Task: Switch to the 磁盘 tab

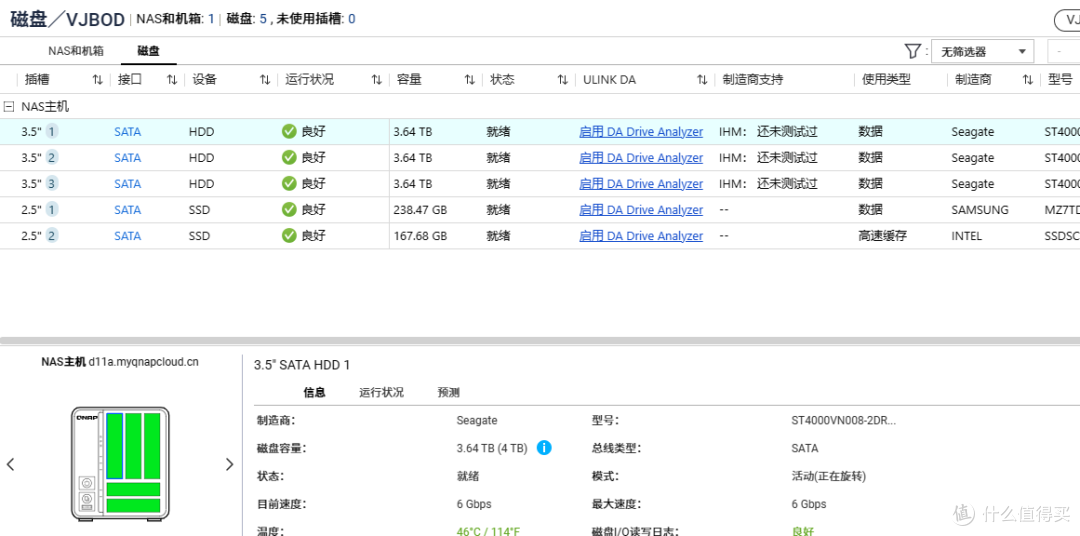Action: click(x=148, y=51)
